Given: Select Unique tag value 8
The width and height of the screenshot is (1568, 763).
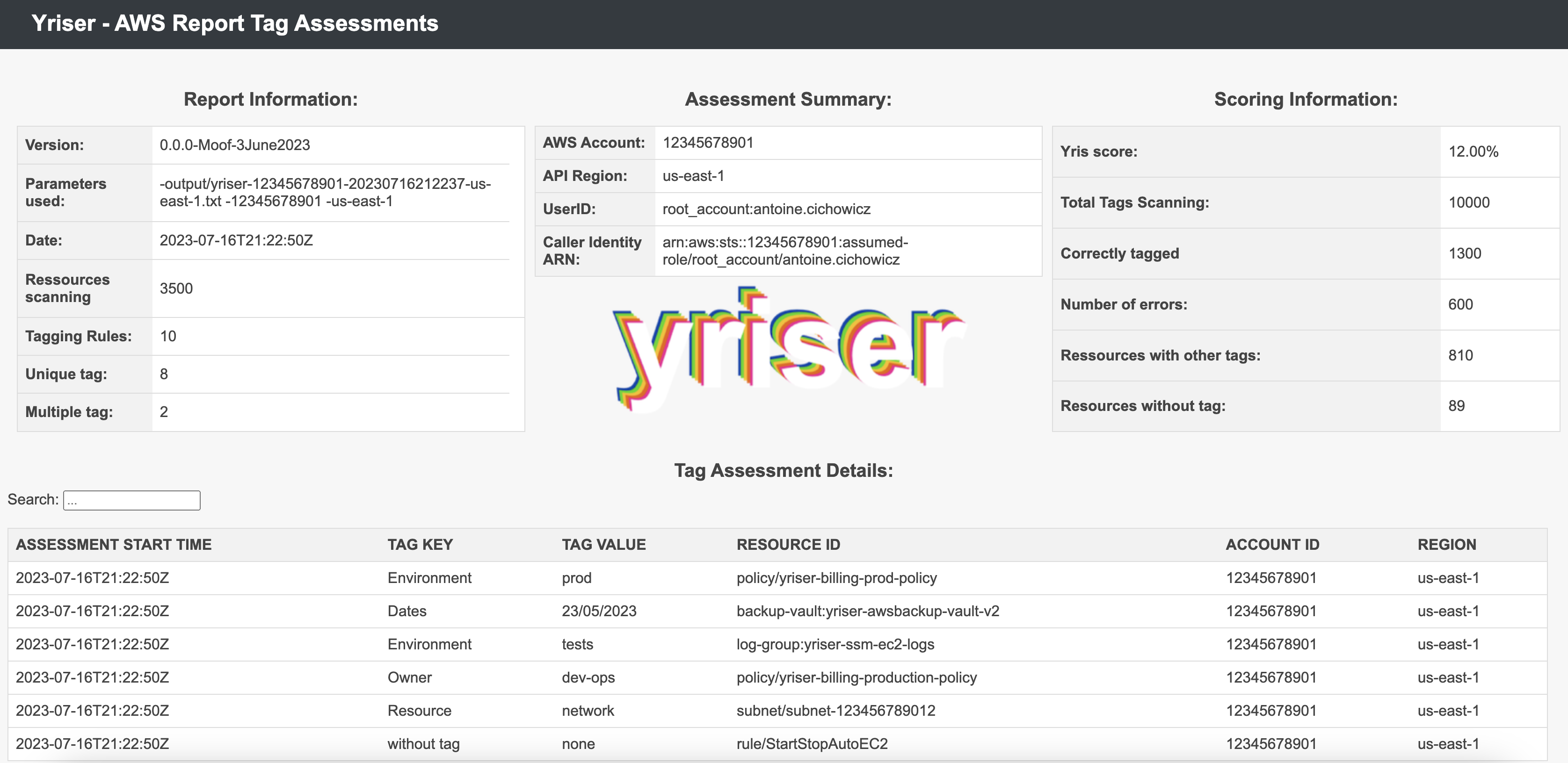Looking at the screenshot, I should pos(164,374).
